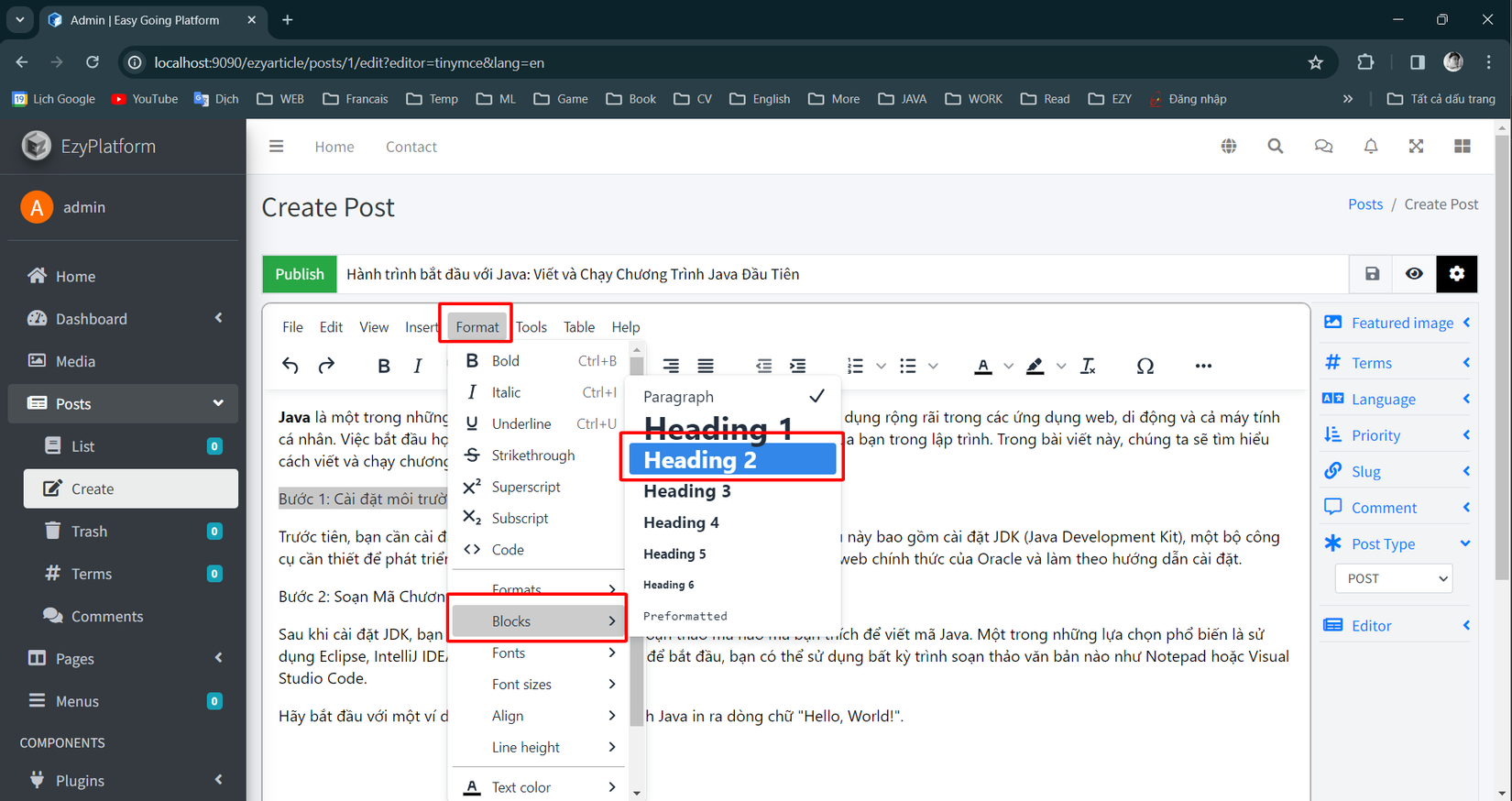Screen dimensions: 1512x801
Task: Toggle fullscreen with the expand arrows icon
Action: (1417, 147)
